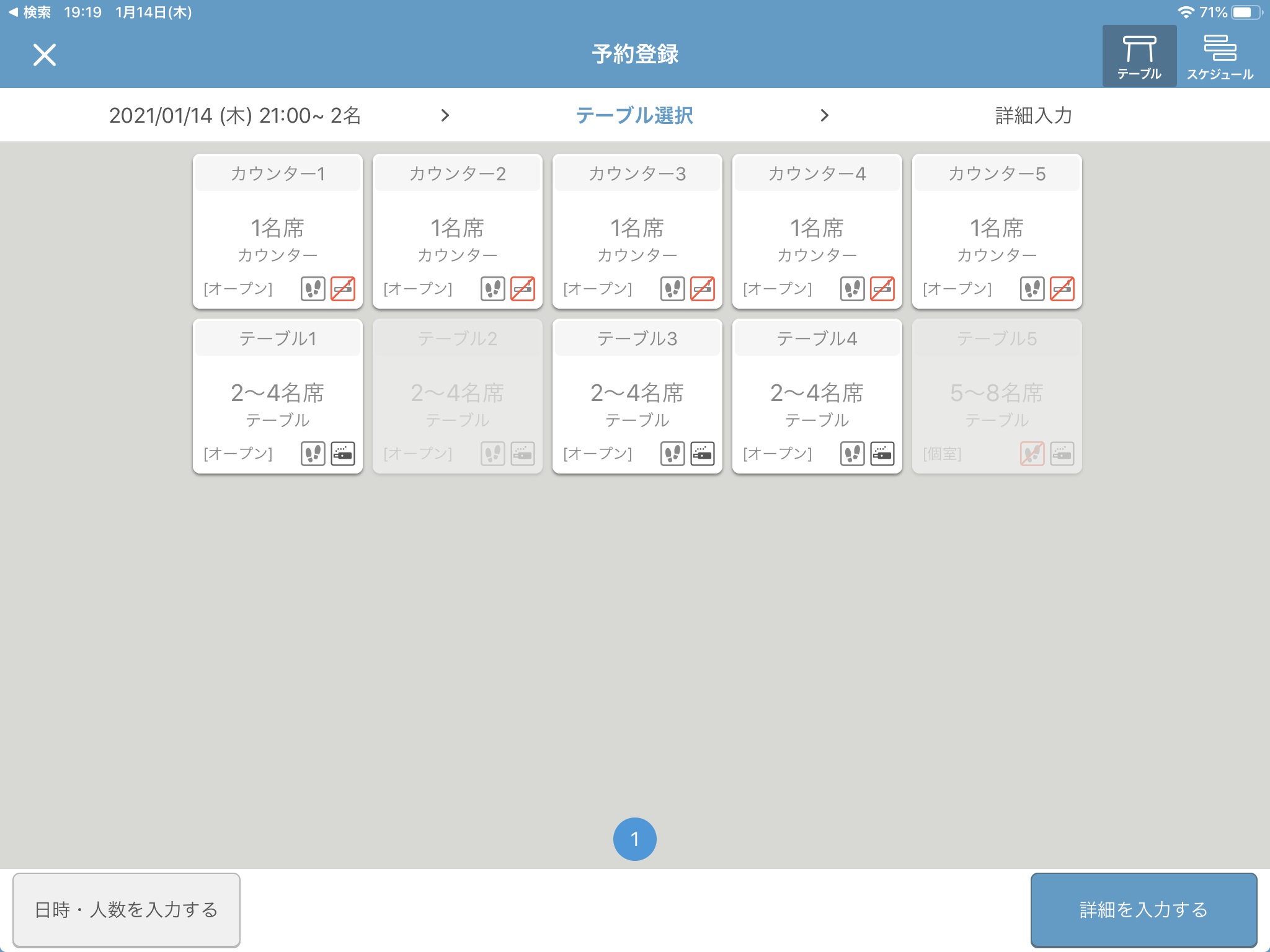Go to the 詳細入力 step tab

[1033, 115]
